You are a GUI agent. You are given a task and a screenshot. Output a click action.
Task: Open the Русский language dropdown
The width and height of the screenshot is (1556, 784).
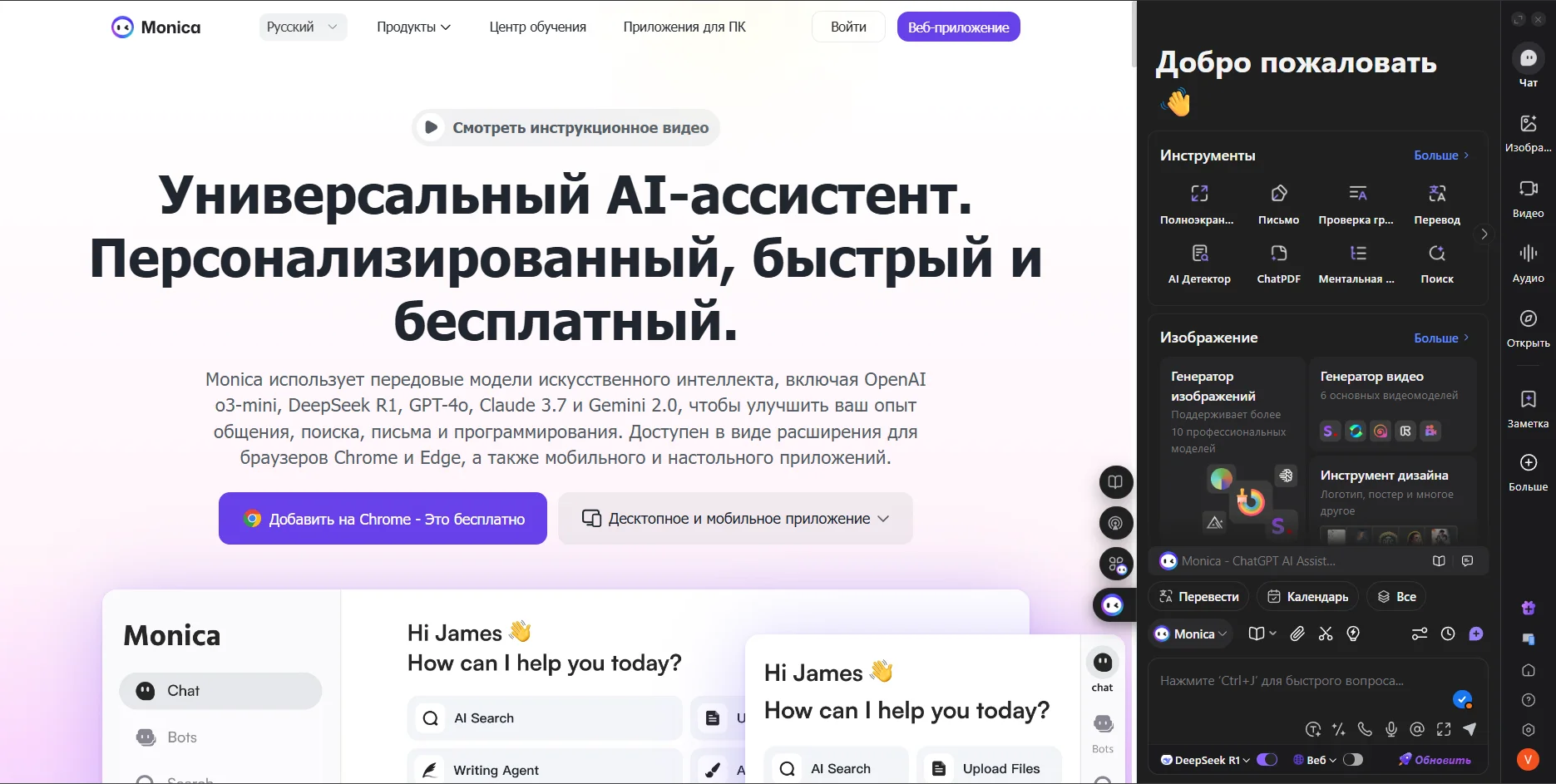[x=303, y=27]
